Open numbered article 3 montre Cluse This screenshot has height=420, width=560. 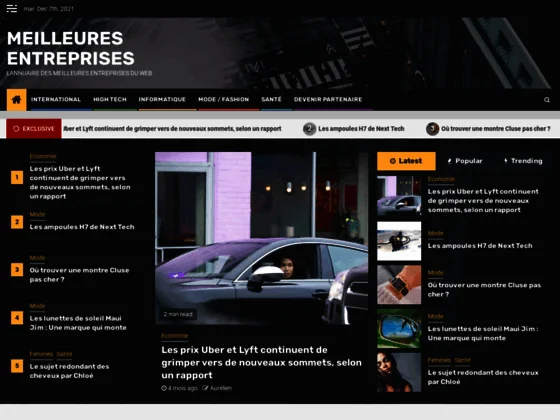pos(79,275)
